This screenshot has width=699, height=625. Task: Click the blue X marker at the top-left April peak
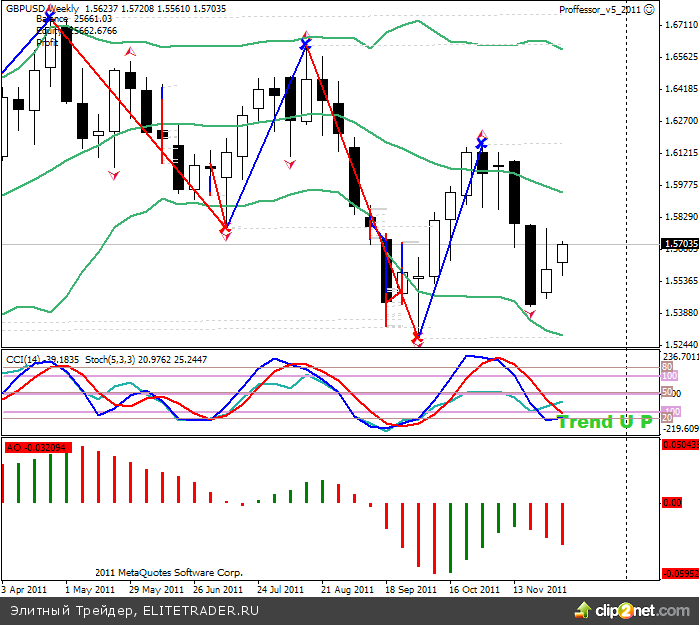pos(49,18)
